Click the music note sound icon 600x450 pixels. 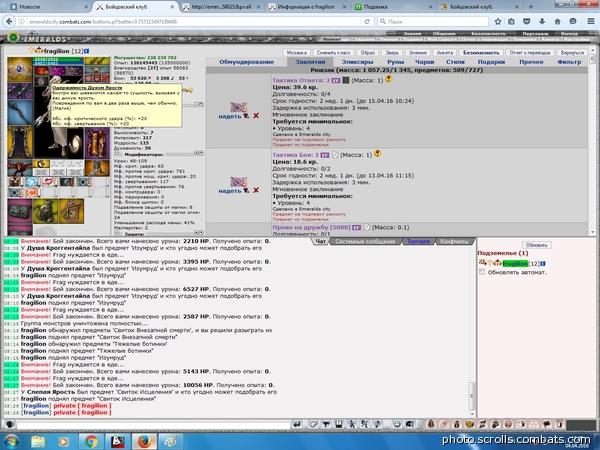point(378,424)
